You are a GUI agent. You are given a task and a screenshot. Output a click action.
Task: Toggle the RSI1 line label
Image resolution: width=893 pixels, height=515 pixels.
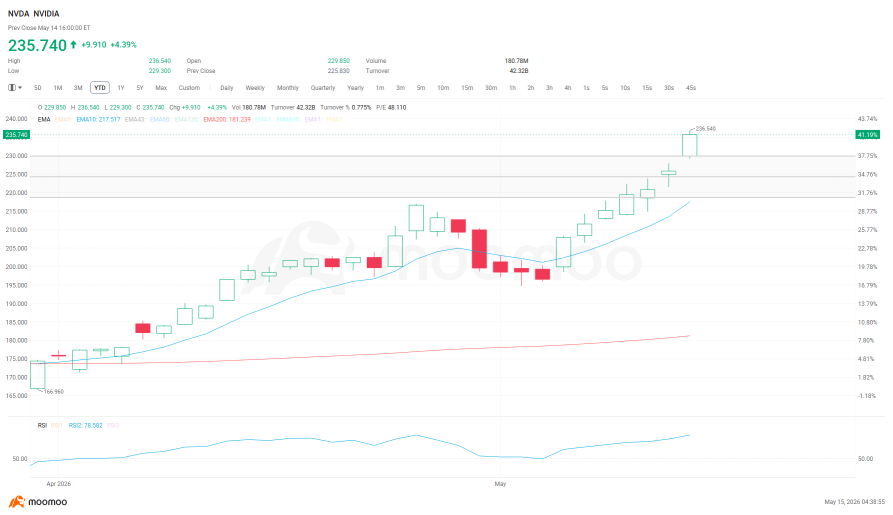tap(57, 426)
